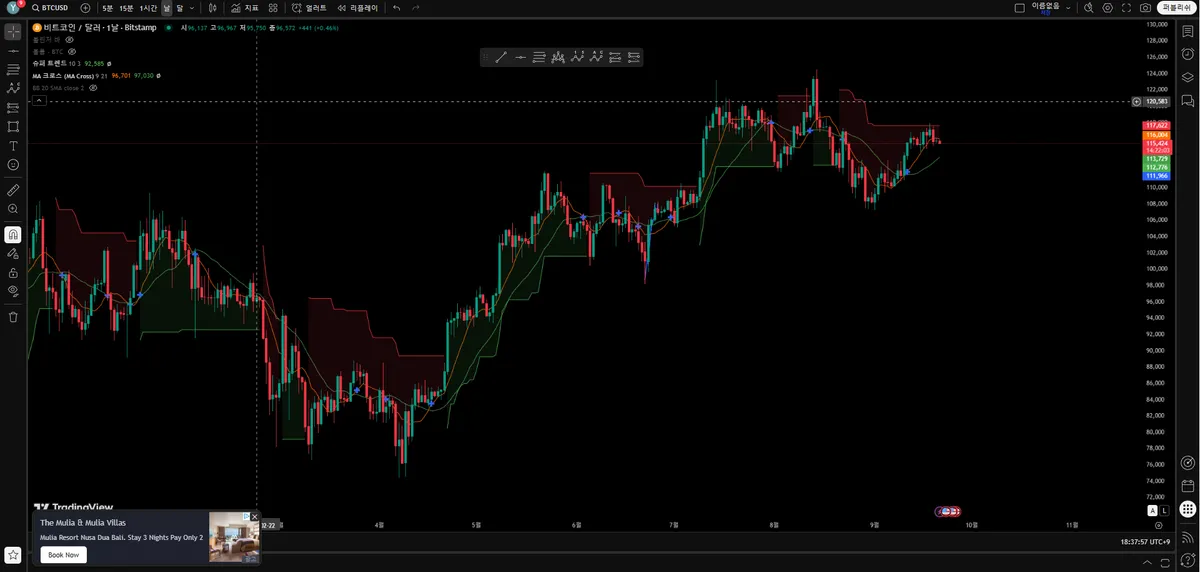The image size is (1200, 572).
Task: Open the Fibonacci and Gann tools
Action: coord(13,69)
